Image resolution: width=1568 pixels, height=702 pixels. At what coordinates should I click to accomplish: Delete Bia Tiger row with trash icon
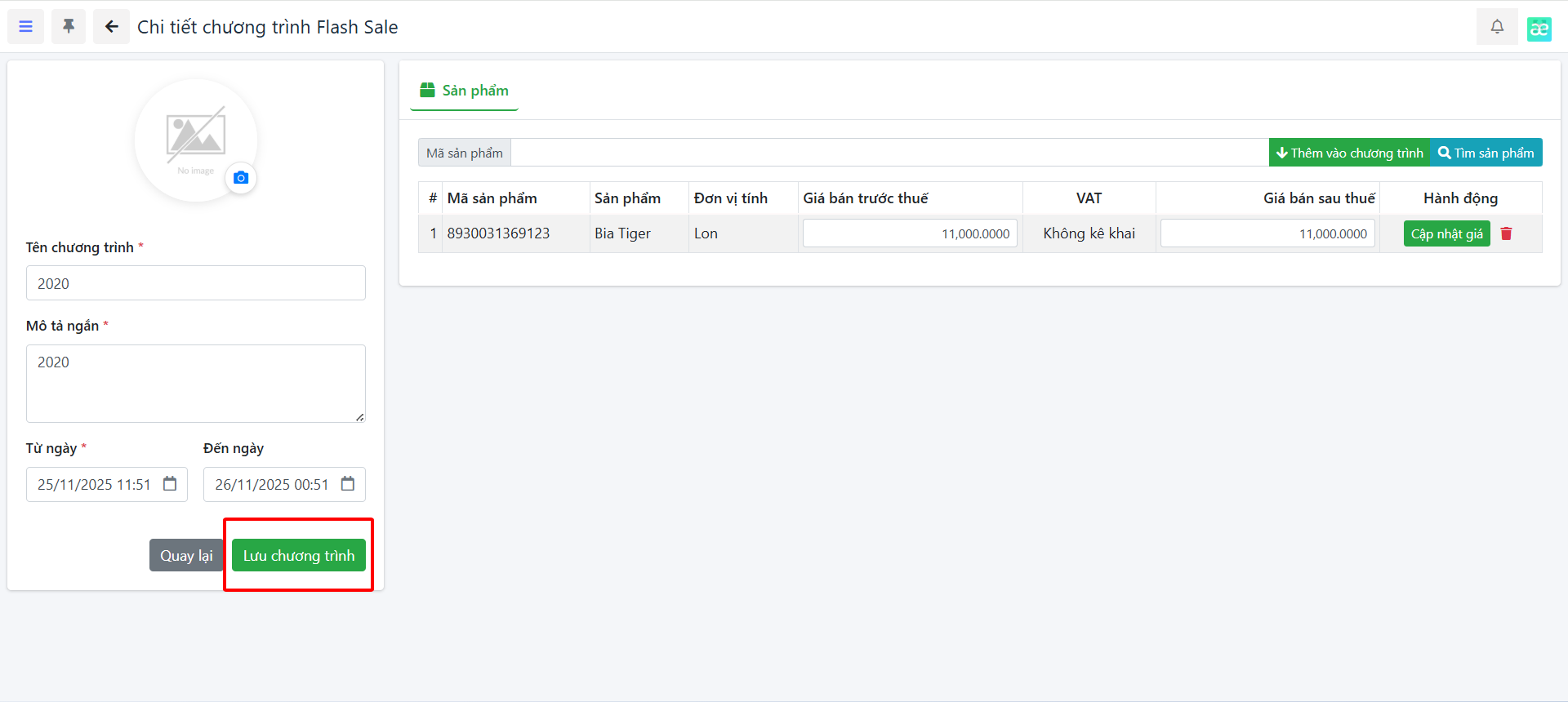pos(1506,233)
